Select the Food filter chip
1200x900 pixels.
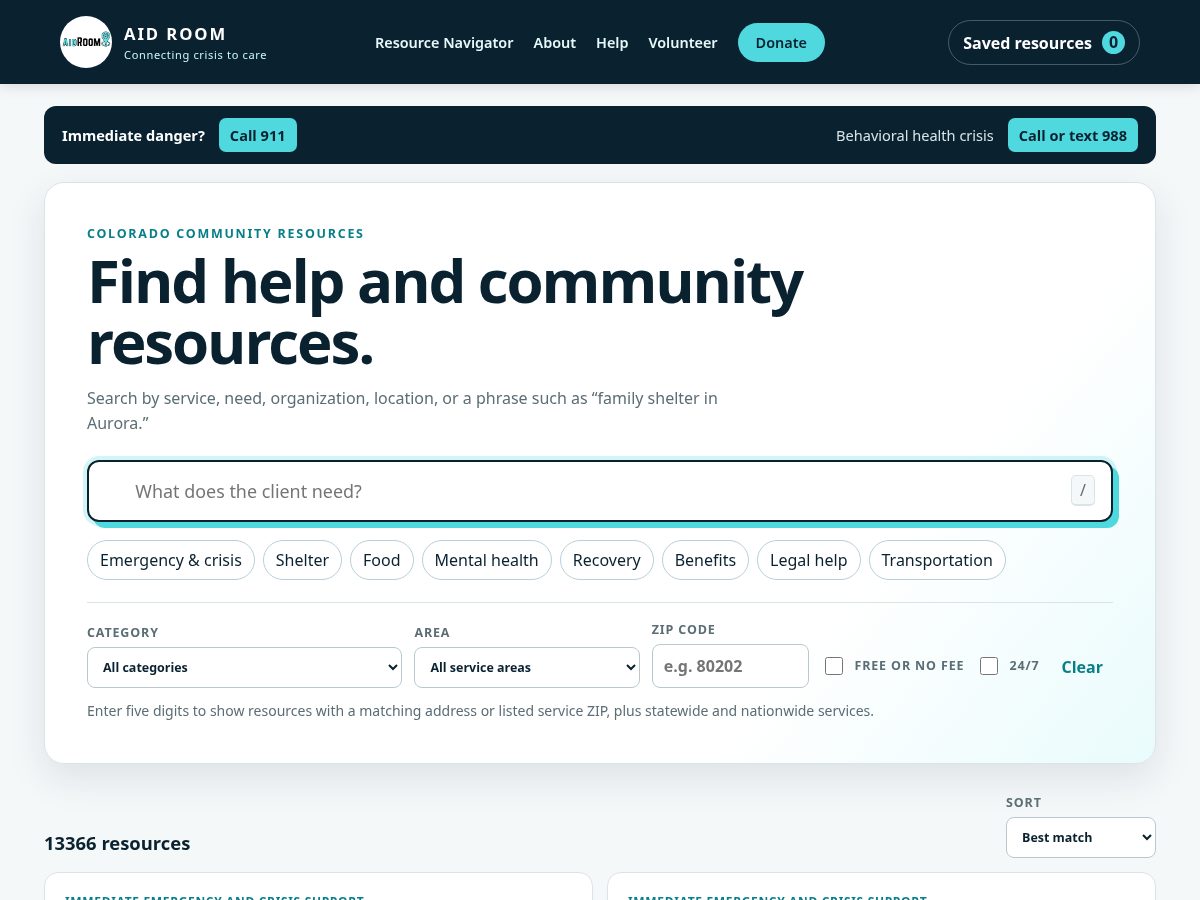pos(382,560)
